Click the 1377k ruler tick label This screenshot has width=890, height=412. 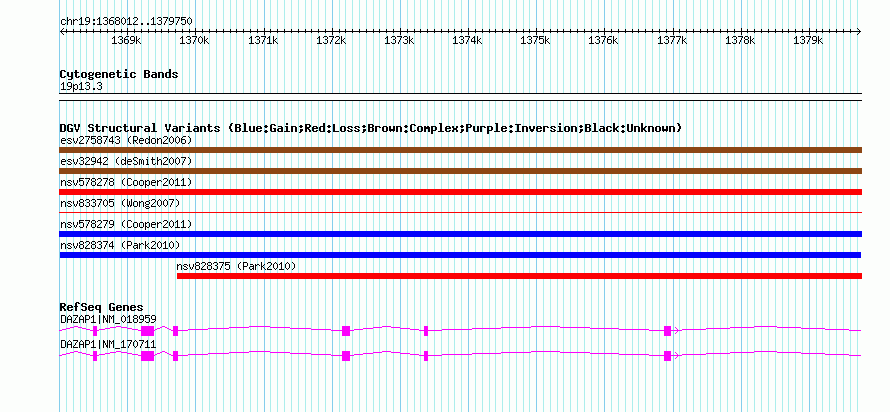(x=673, y=41)
